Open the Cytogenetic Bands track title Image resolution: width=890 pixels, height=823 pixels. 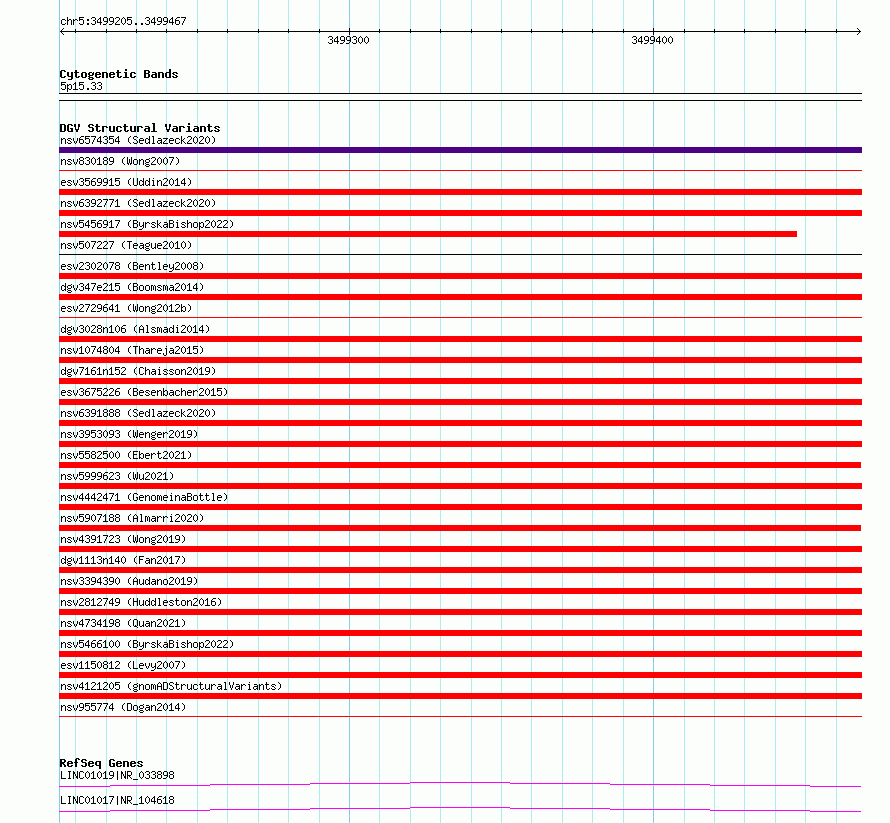pos(119,74)
